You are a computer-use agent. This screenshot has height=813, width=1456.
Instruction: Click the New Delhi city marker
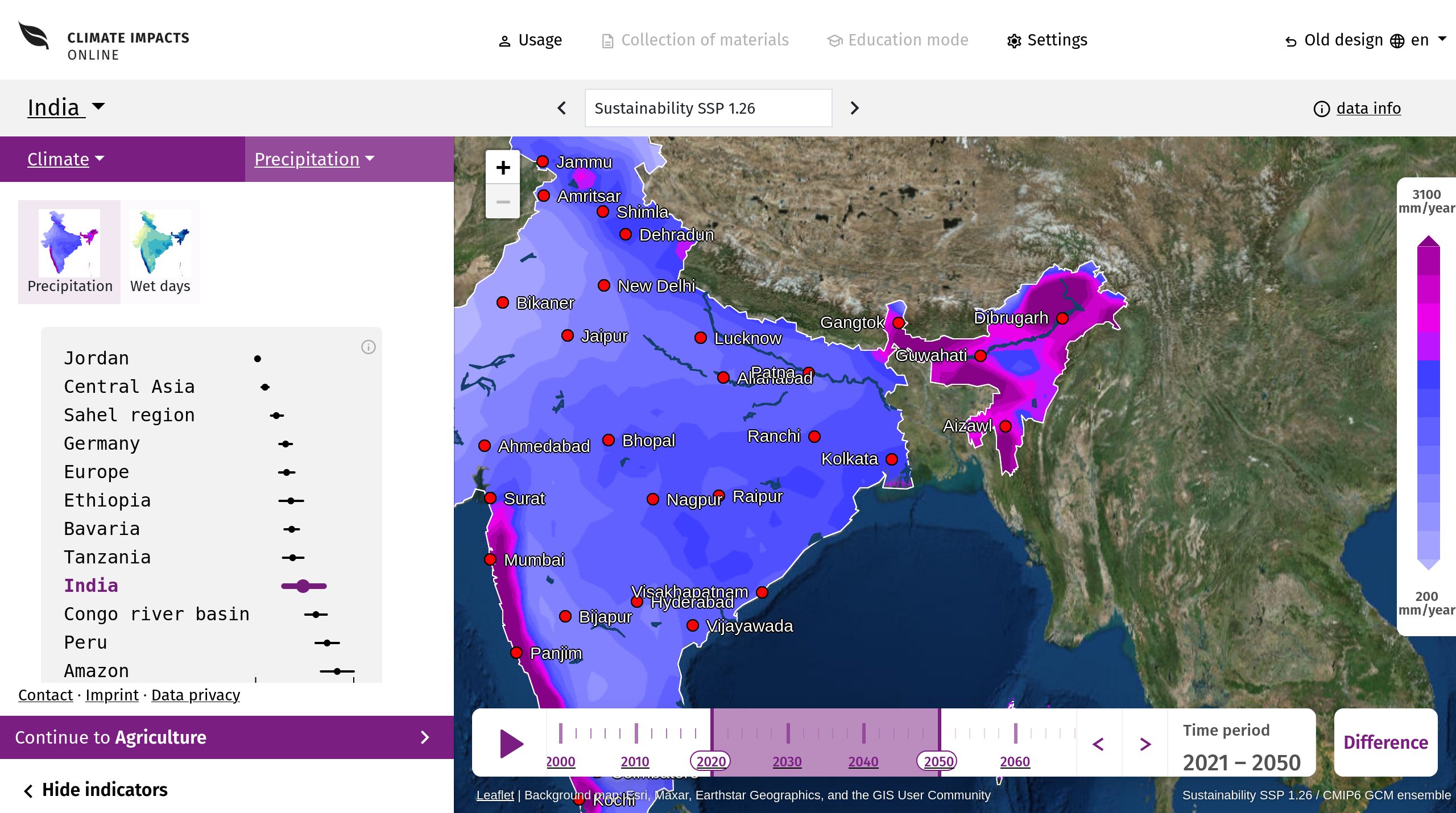tap(604, 285)
